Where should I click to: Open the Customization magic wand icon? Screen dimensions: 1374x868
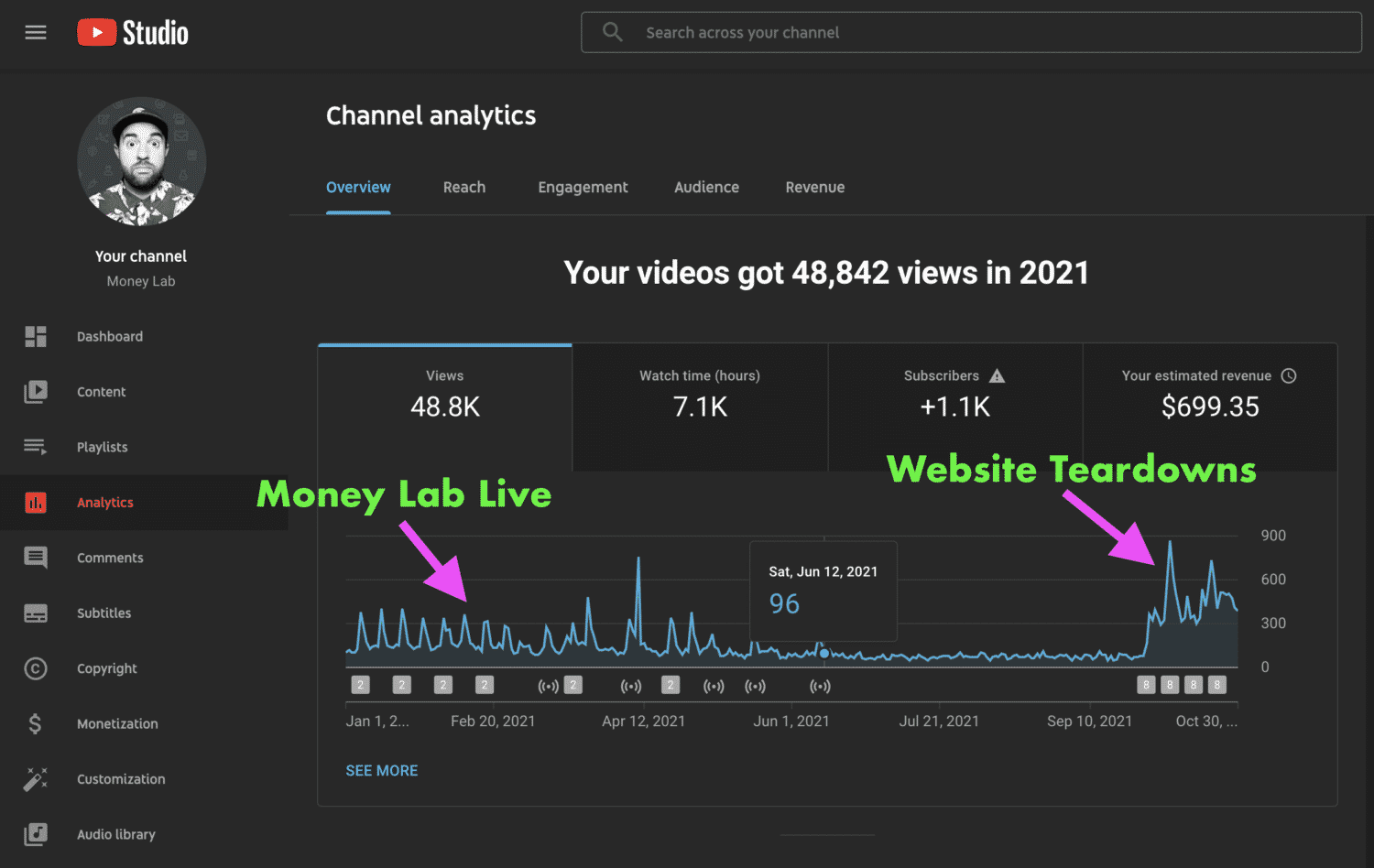point(36,779)
